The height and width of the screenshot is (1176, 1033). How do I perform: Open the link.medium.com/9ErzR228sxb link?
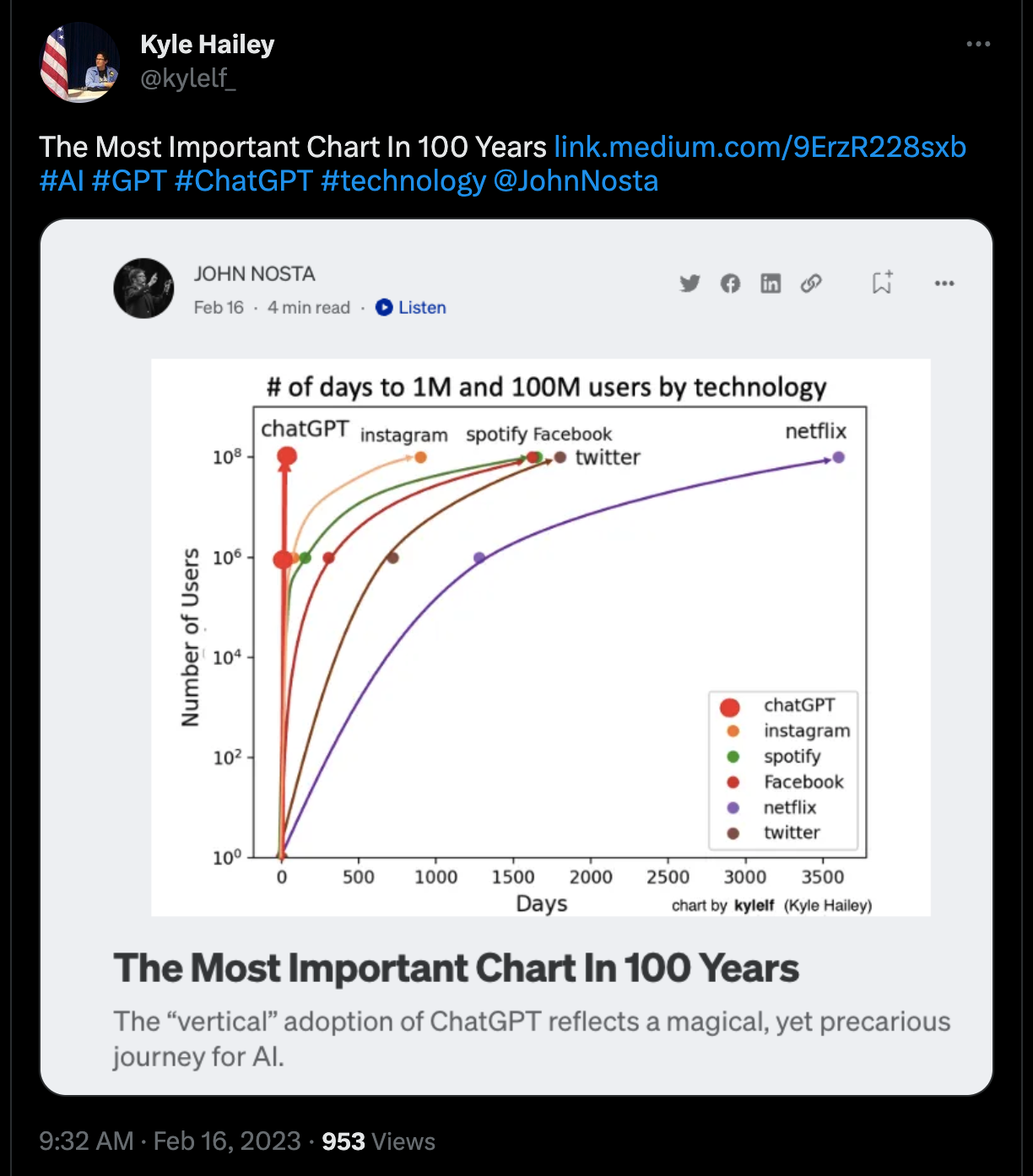coord(760,147)
